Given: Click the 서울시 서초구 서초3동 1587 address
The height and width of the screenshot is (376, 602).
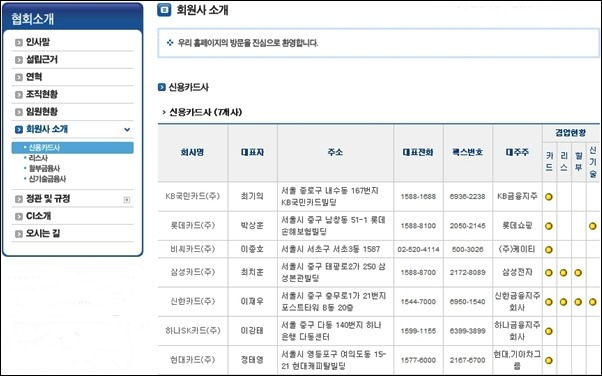Looking at the screenshot, I should [x=331, y=249].
